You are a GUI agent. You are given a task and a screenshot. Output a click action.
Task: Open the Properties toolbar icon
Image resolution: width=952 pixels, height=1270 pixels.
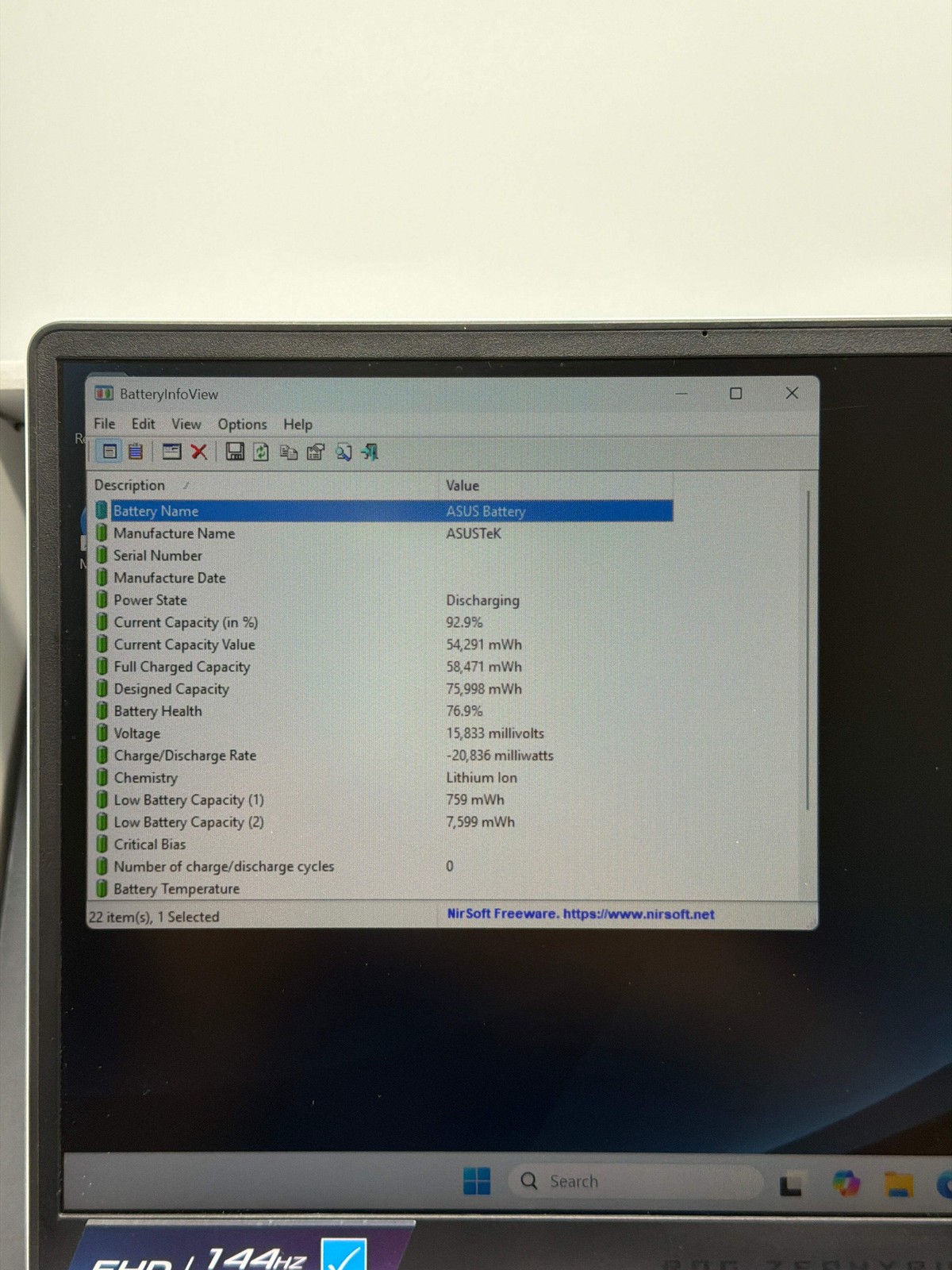[x=316, y=452]
